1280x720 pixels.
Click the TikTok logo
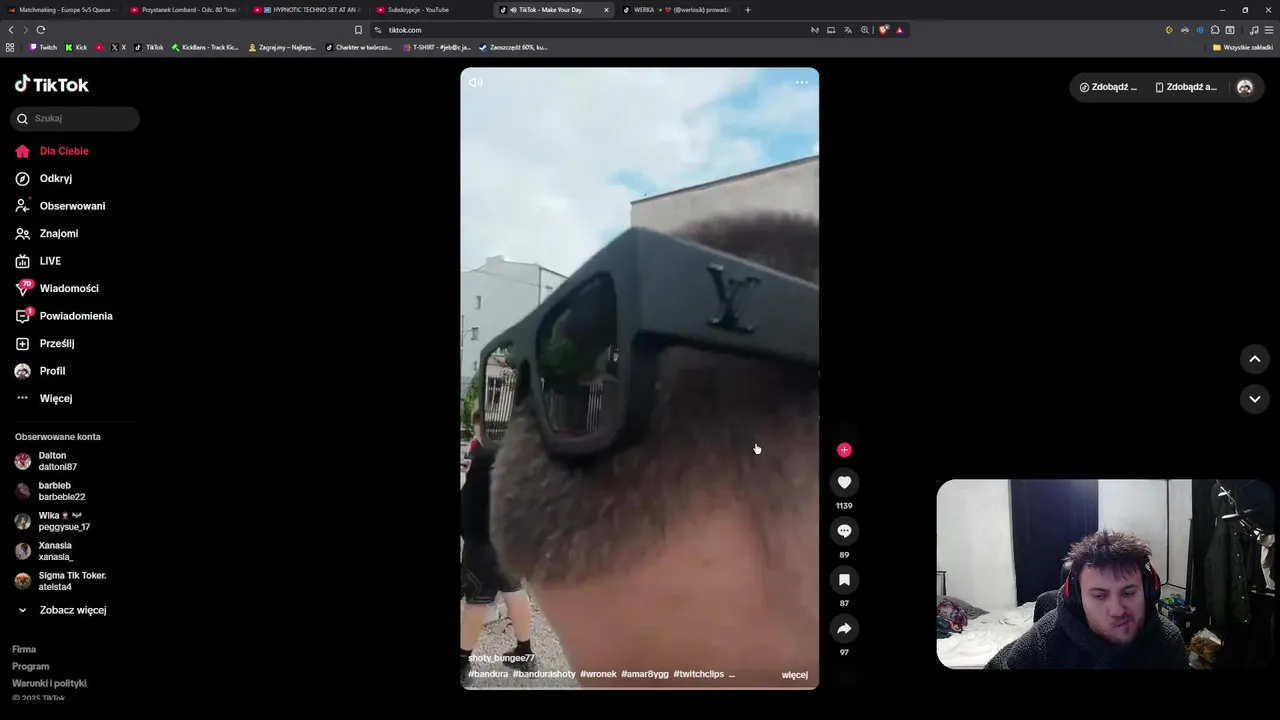52,85
